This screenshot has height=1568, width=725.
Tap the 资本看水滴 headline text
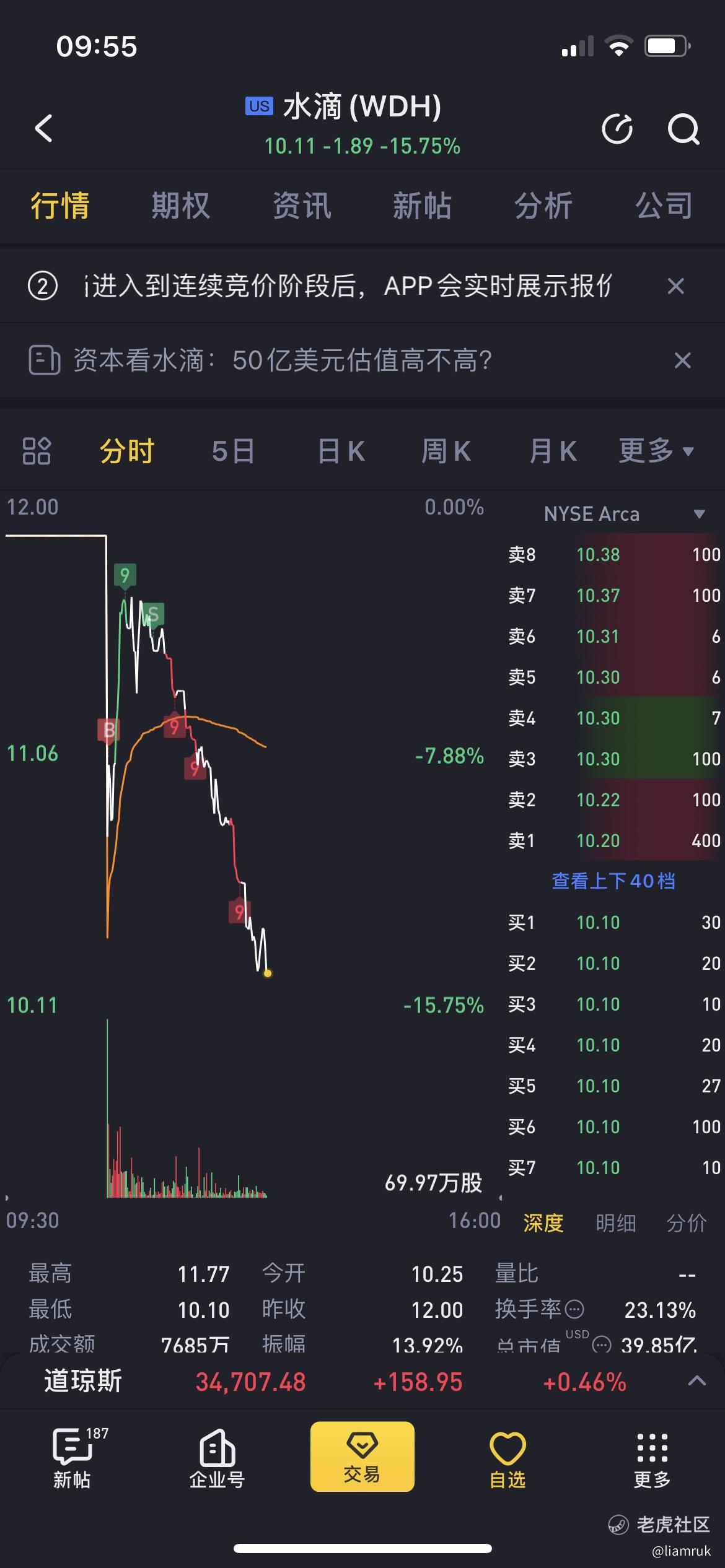[x=283, y=360]
